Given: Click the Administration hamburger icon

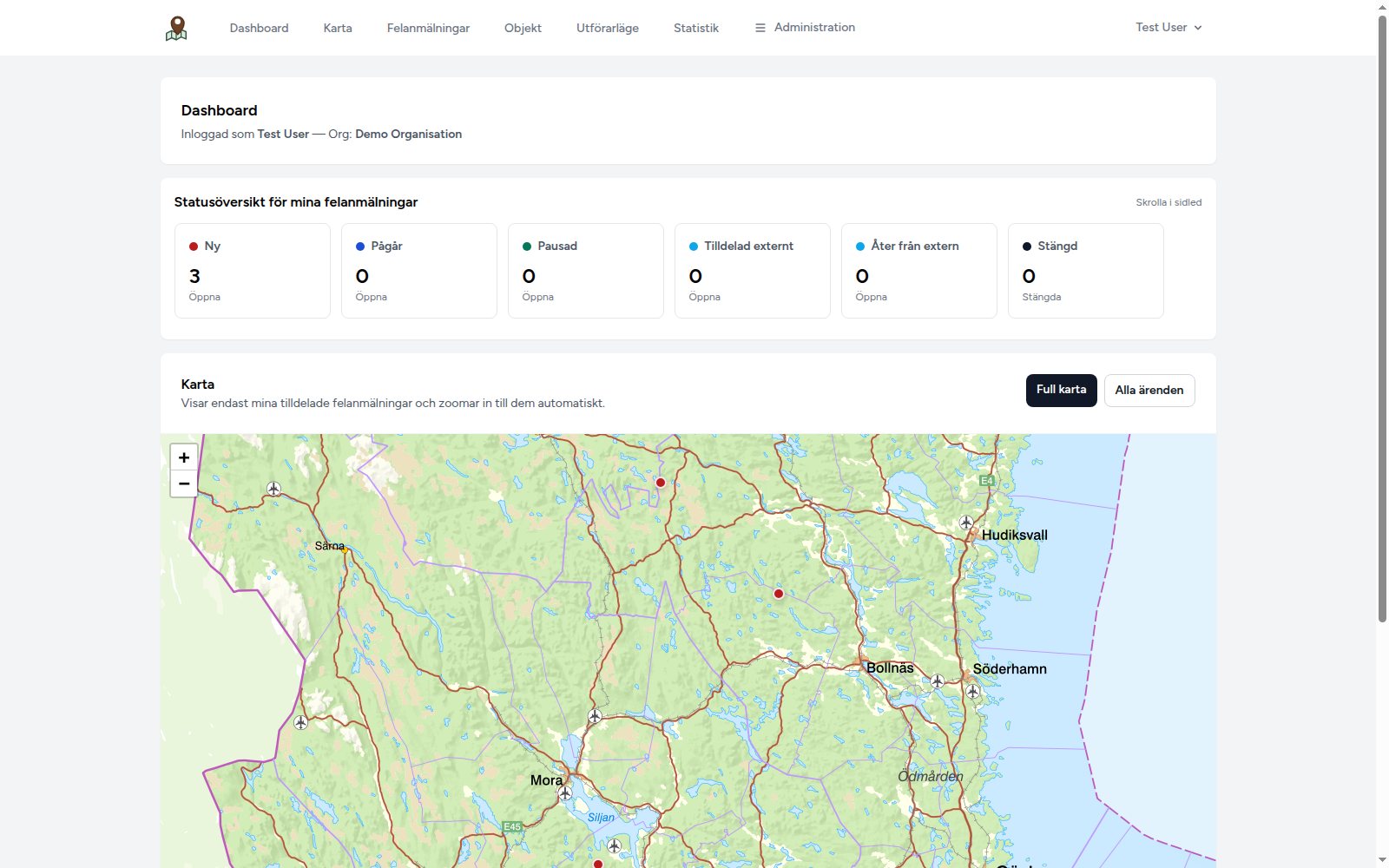Looking at the screenshot, I should coord(760,28).
